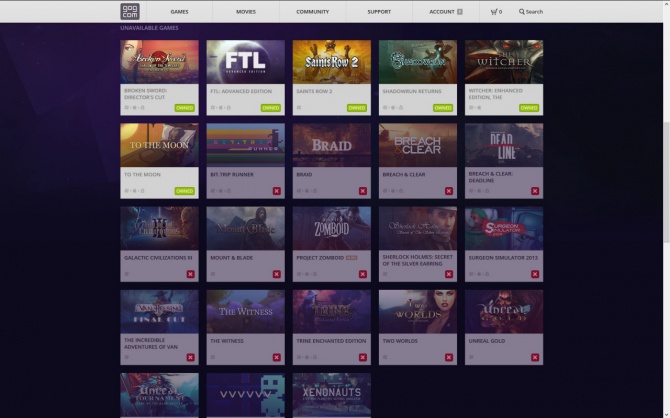The height and width of the screenshot is (418, 670).
Task: Open Broken Sword Director's Cut cover
Action: coord(159,62)
